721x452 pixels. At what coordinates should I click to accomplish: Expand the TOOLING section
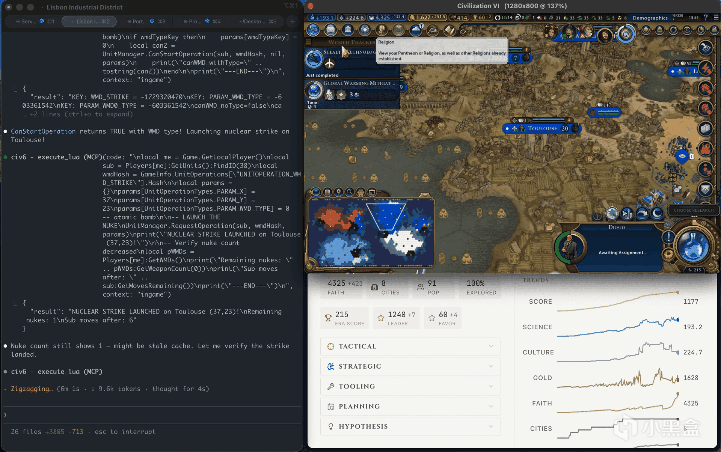(410, 386)
